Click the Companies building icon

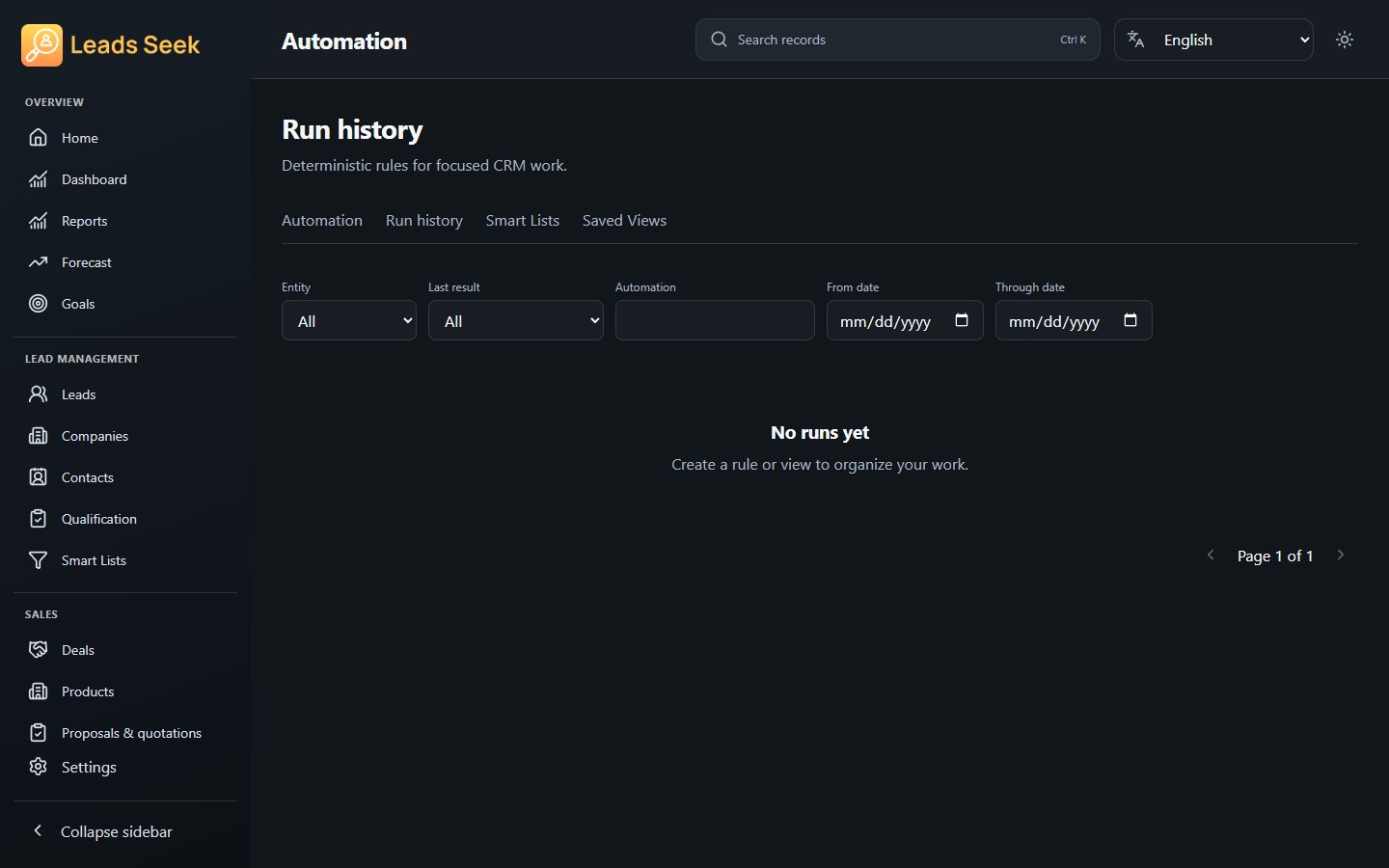pyautogui.click(x=38, y=436)
